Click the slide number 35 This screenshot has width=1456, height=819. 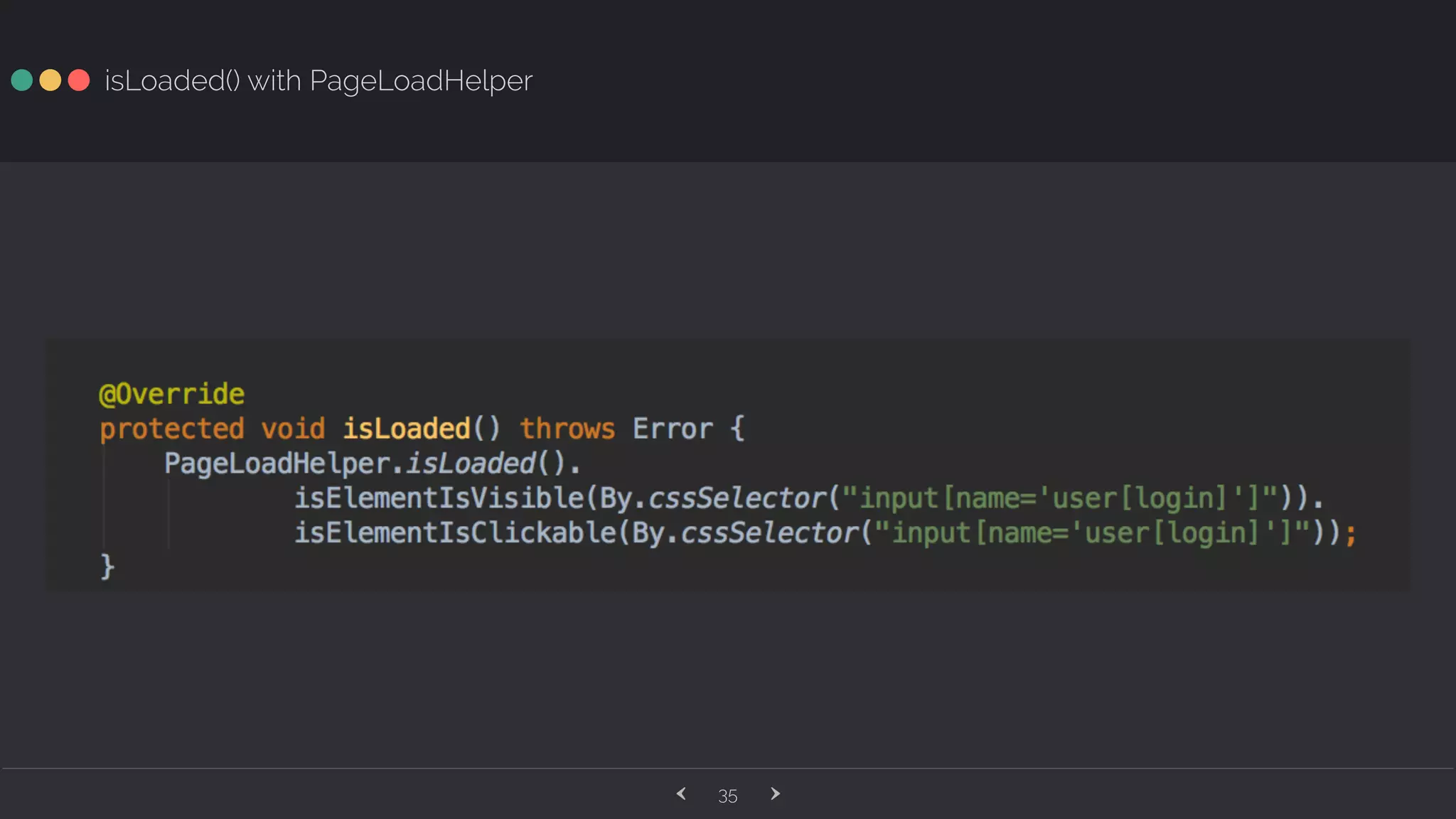(727, 796)
